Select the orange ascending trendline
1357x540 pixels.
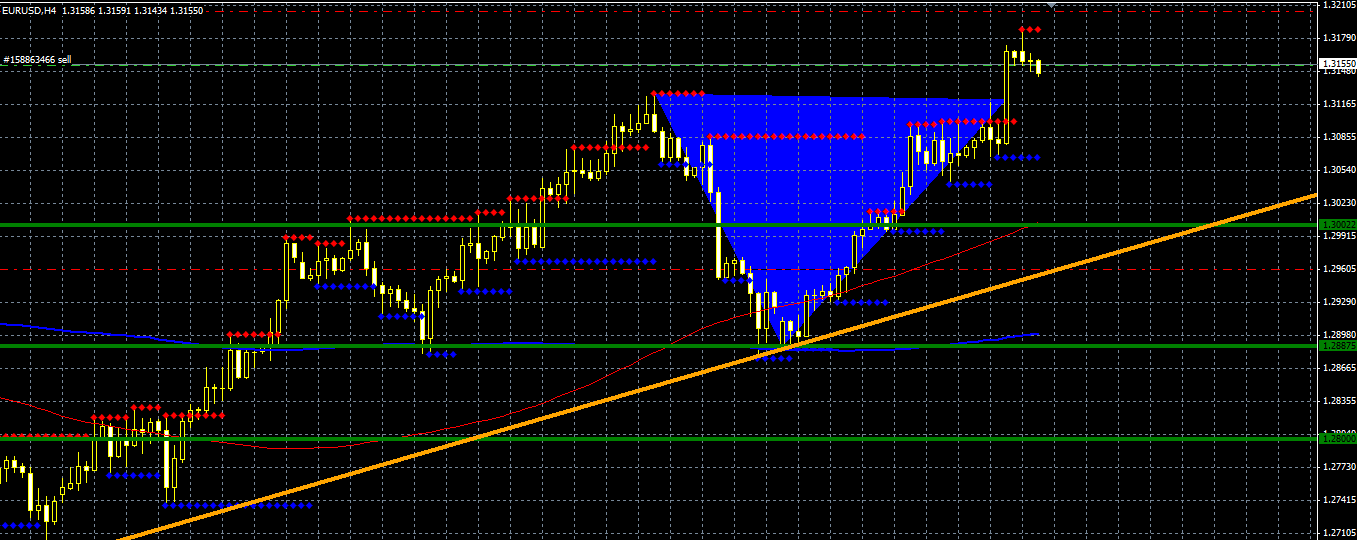coord(718,368)
